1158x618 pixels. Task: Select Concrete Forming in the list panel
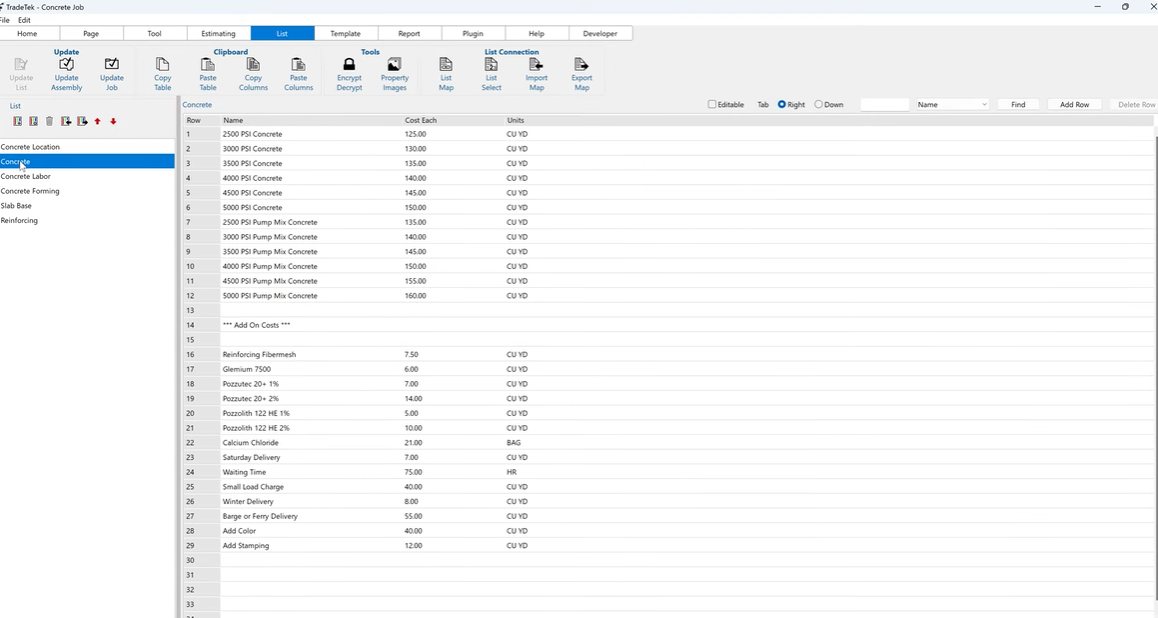click(x=30, y=191)
